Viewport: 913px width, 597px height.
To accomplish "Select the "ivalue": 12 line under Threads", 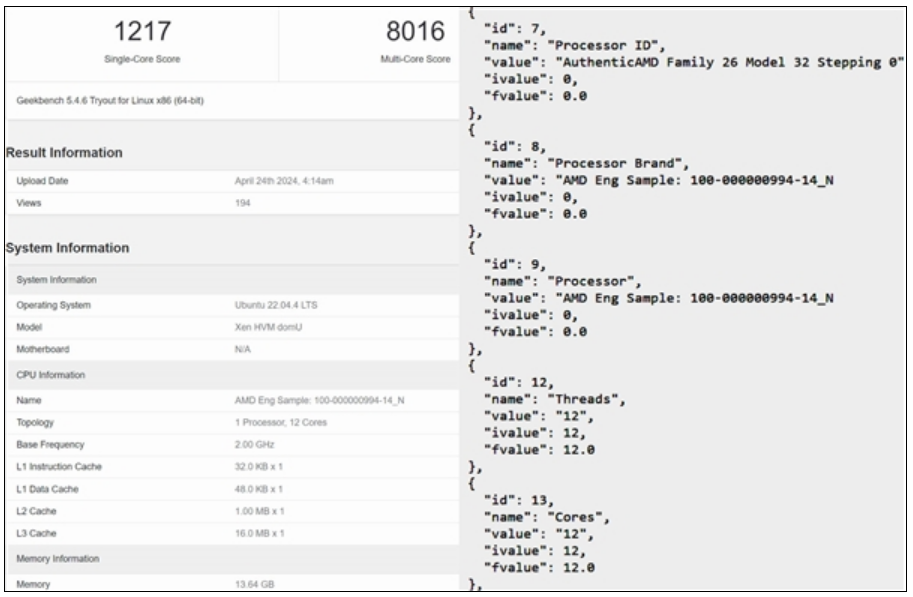I will pyautogui.click(x=535, y=433).
